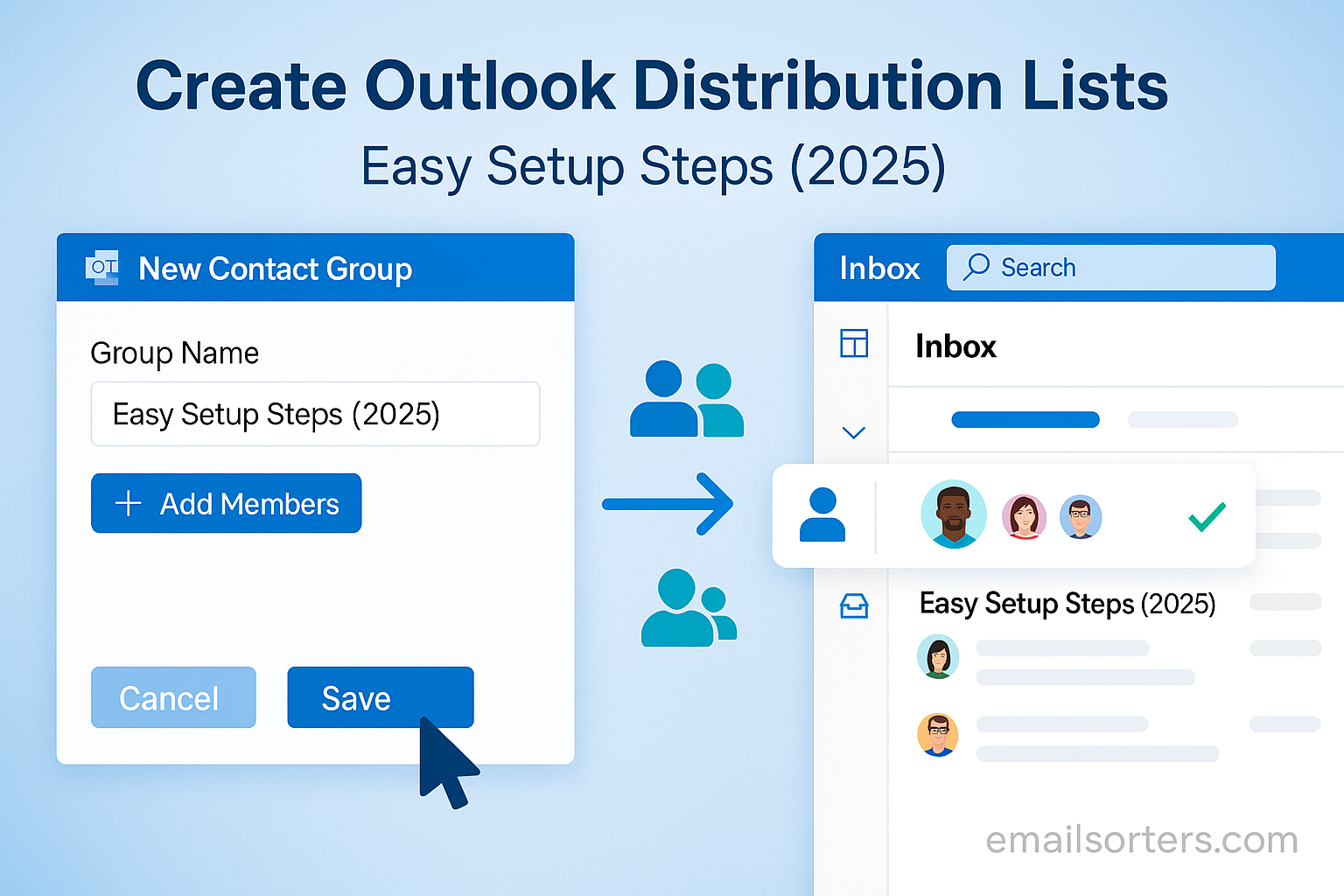Switch to the gray inactive inbox tab

[x=1182, y=420]
